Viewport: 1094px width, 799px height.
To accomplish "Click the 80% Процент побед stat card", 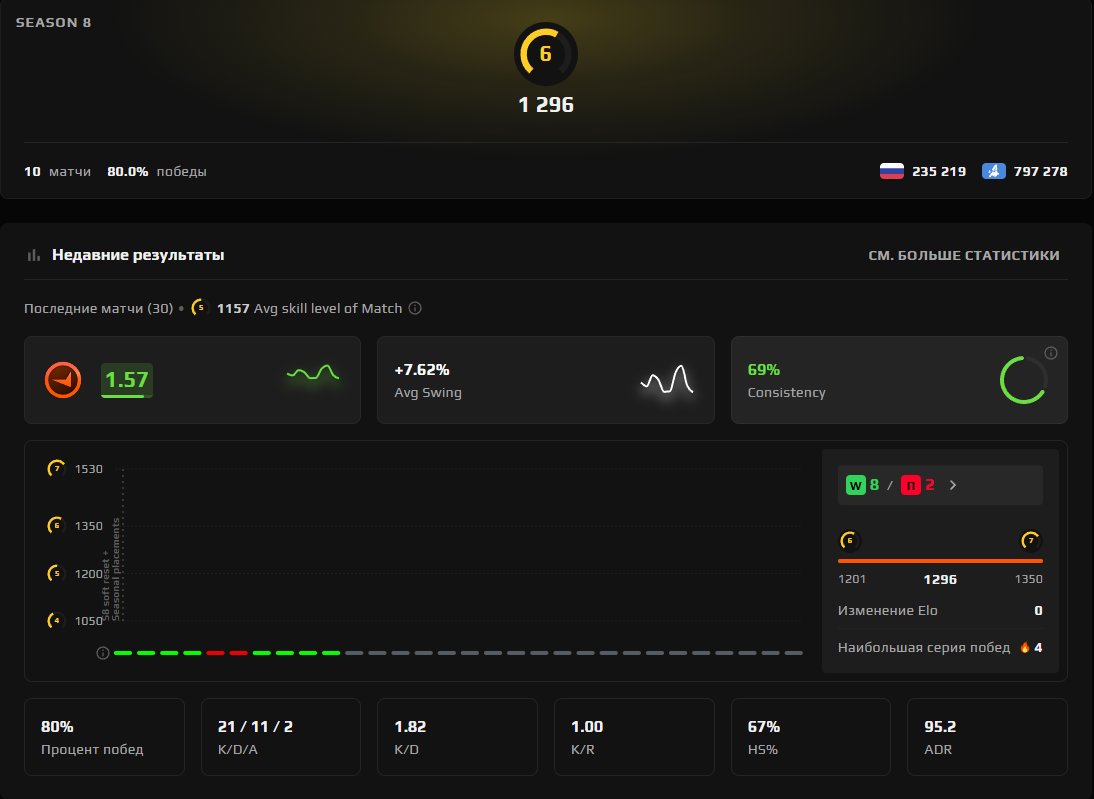I will point(104,737).
